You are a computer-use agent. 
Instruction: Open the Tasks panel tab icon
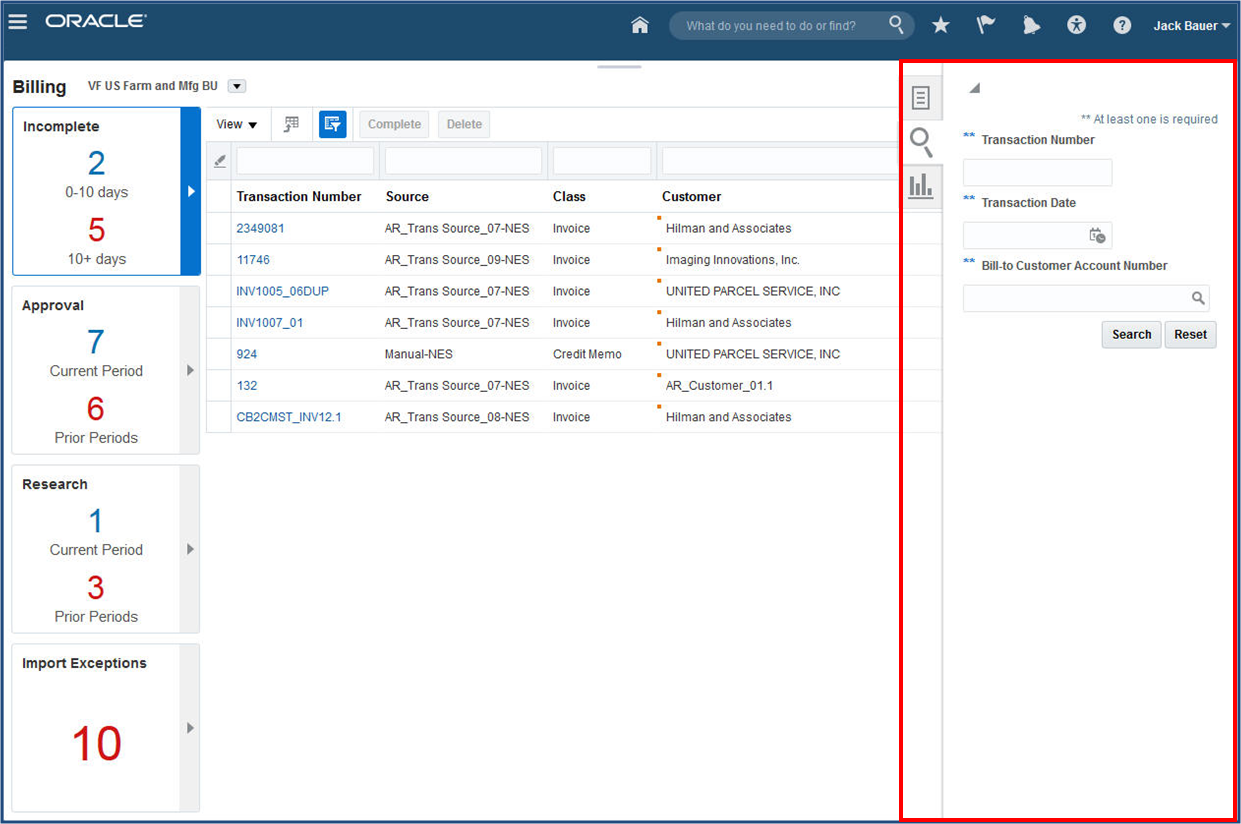921,98
